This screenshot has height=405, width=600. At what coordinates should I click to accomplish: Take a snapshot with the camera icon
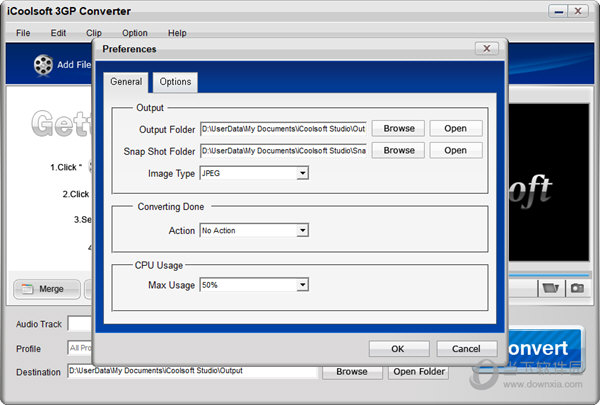577,288
